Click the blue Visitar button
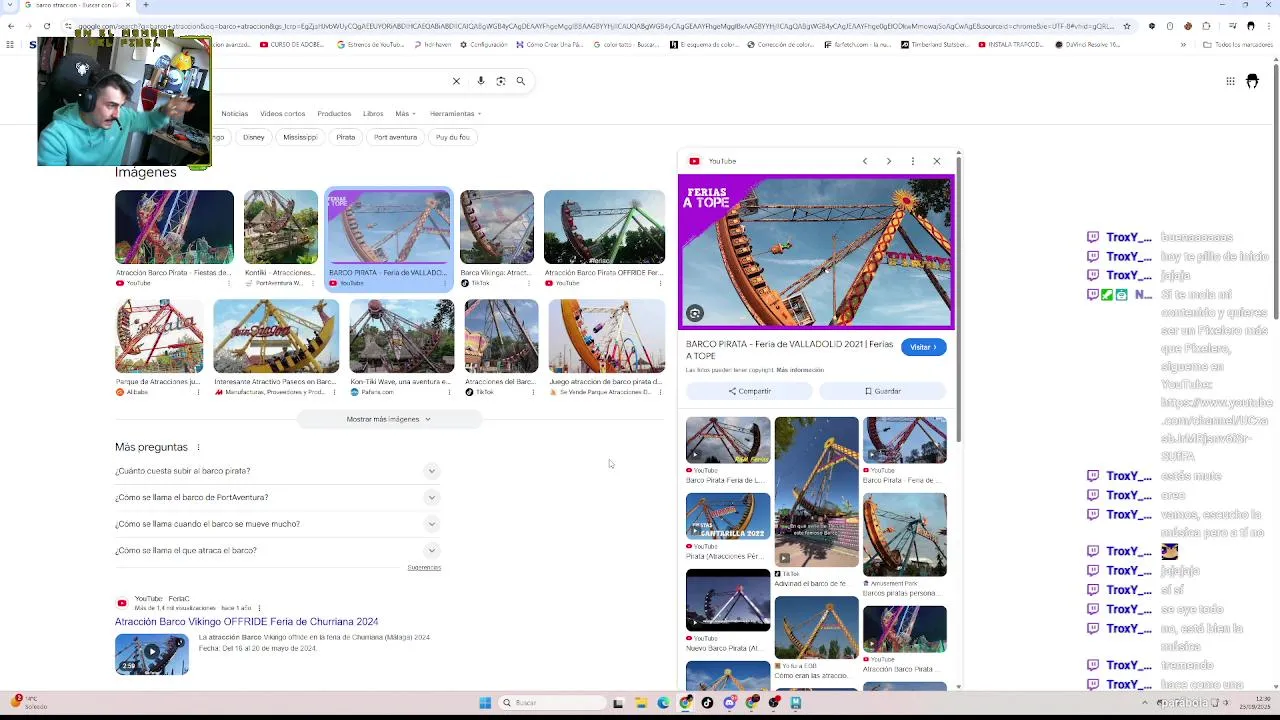The height and width of the screenshot is (720, 1280). (923, 347)
